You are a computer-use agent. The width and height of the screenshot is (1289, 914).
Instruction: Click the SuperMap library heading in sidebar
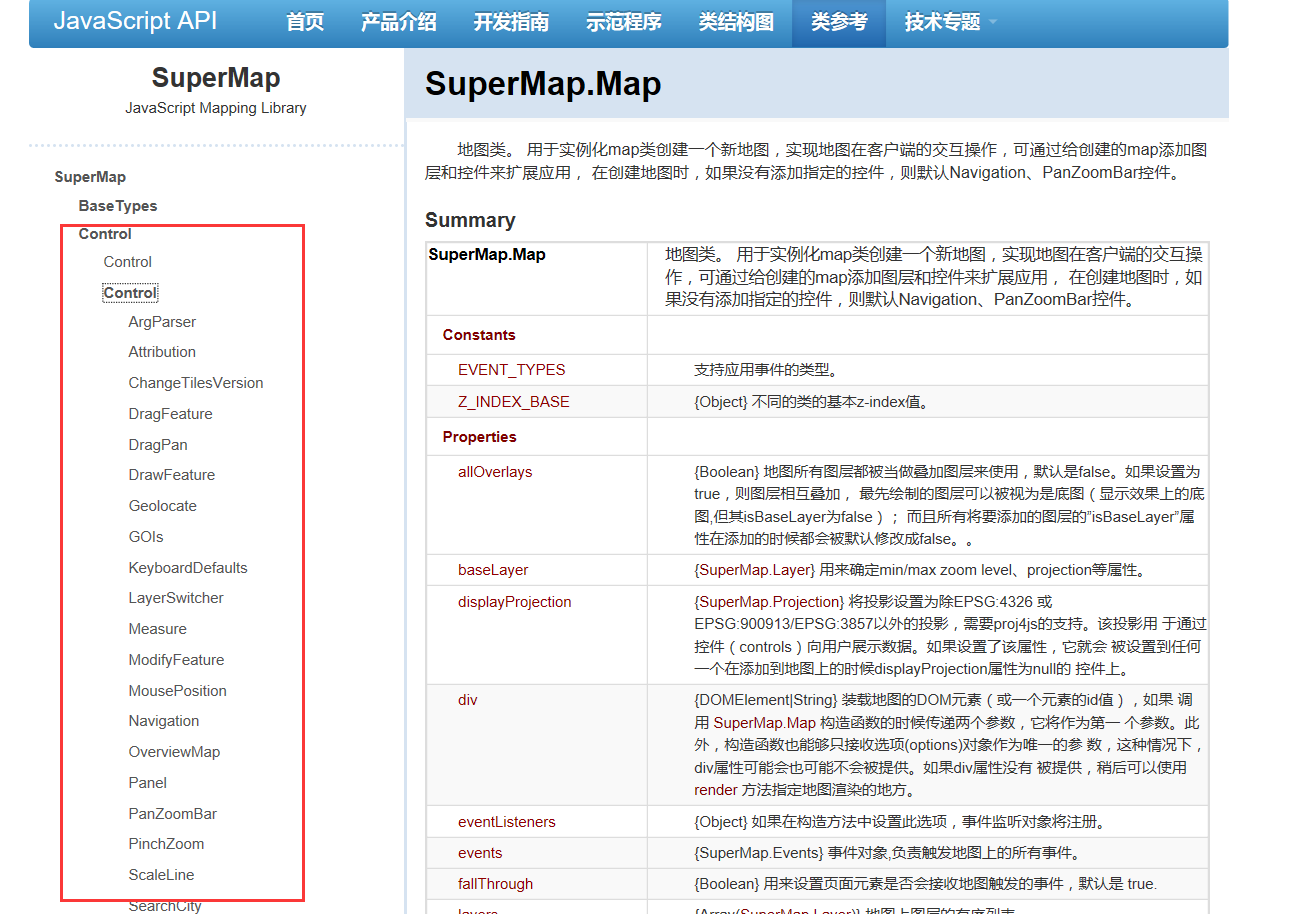coord(216,78)
